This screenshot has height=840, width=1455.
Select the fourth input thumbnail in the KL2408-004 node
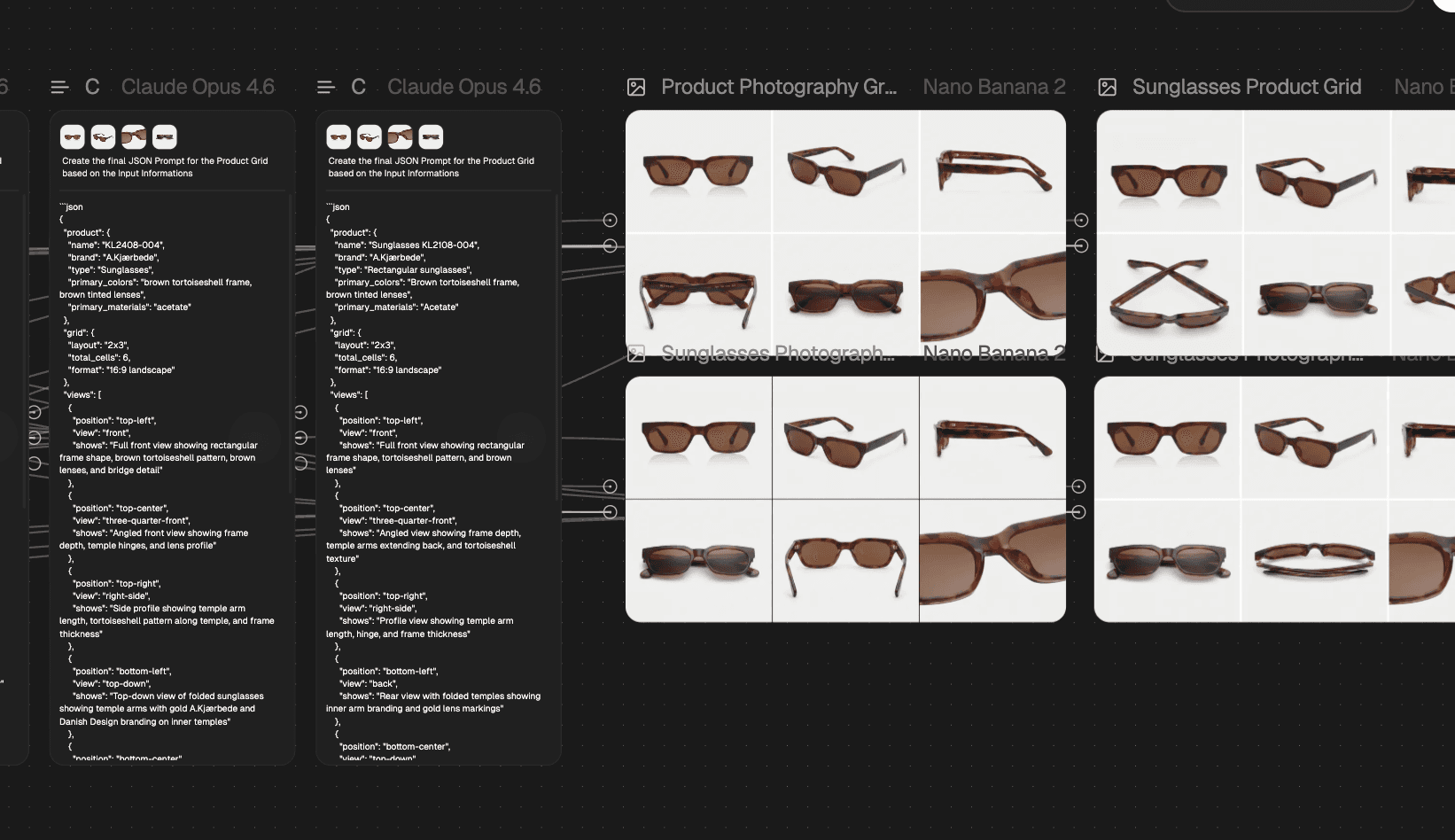tap(165, 136)
